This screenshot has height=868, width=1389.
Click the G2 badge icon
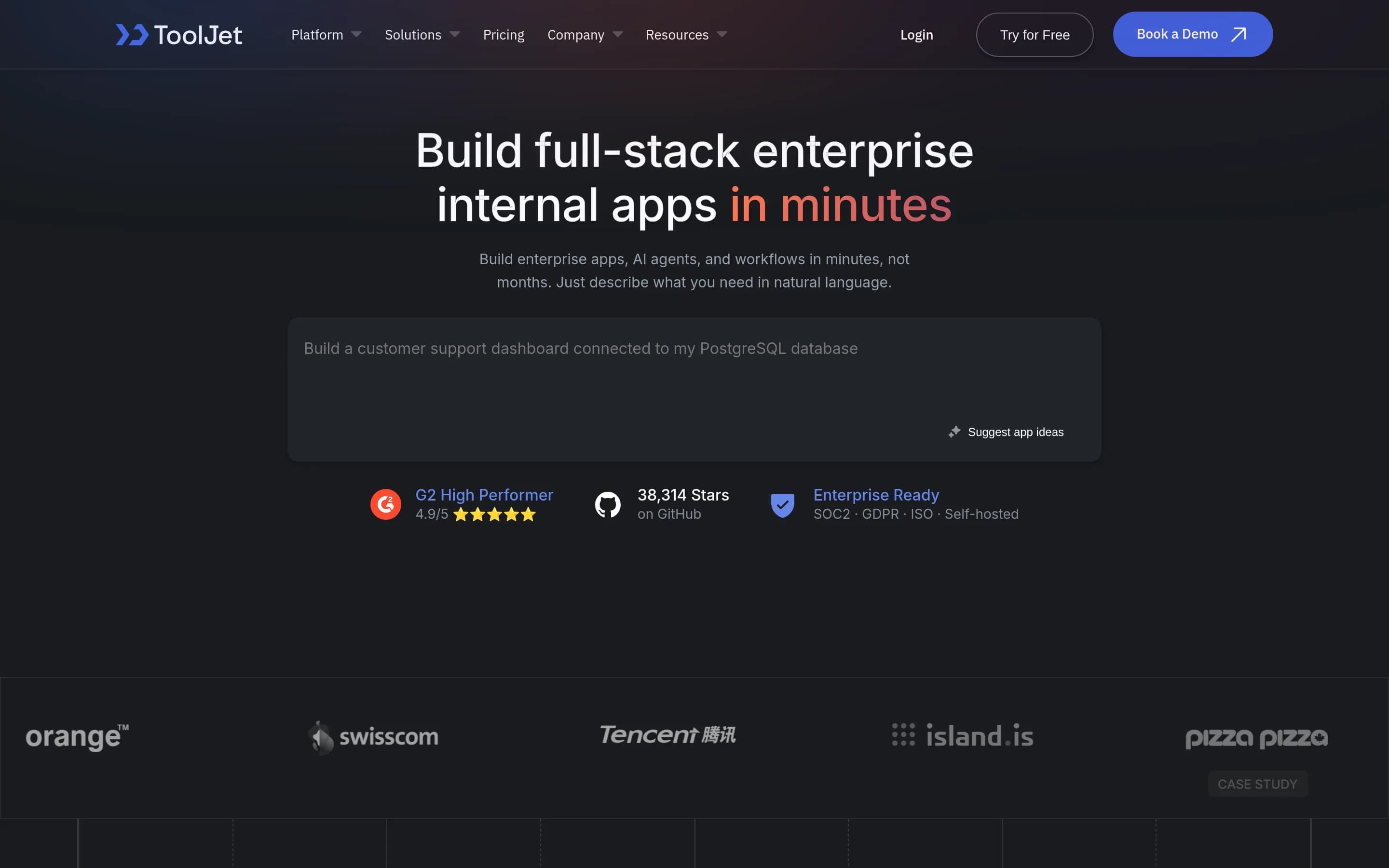pyautogui.click(x=386, y=504)
